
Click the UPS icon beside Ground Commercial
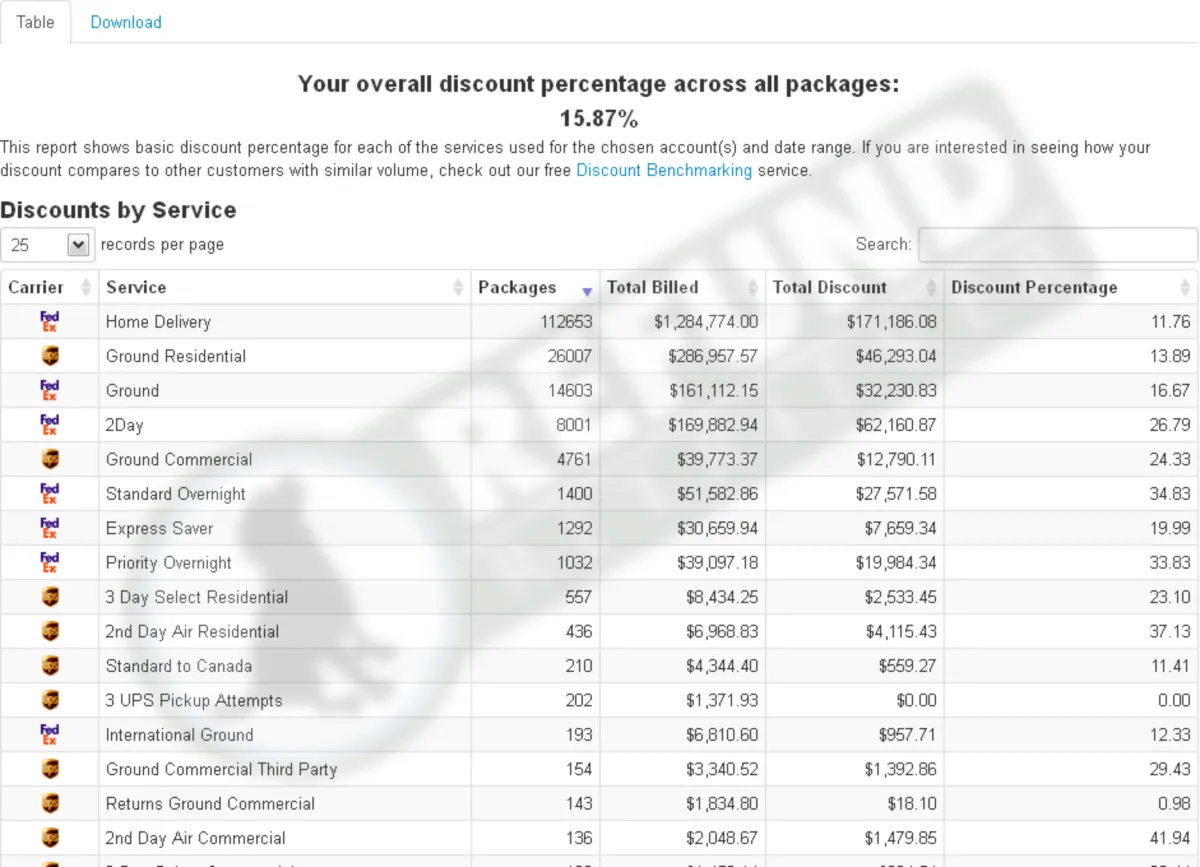(49, 459)
